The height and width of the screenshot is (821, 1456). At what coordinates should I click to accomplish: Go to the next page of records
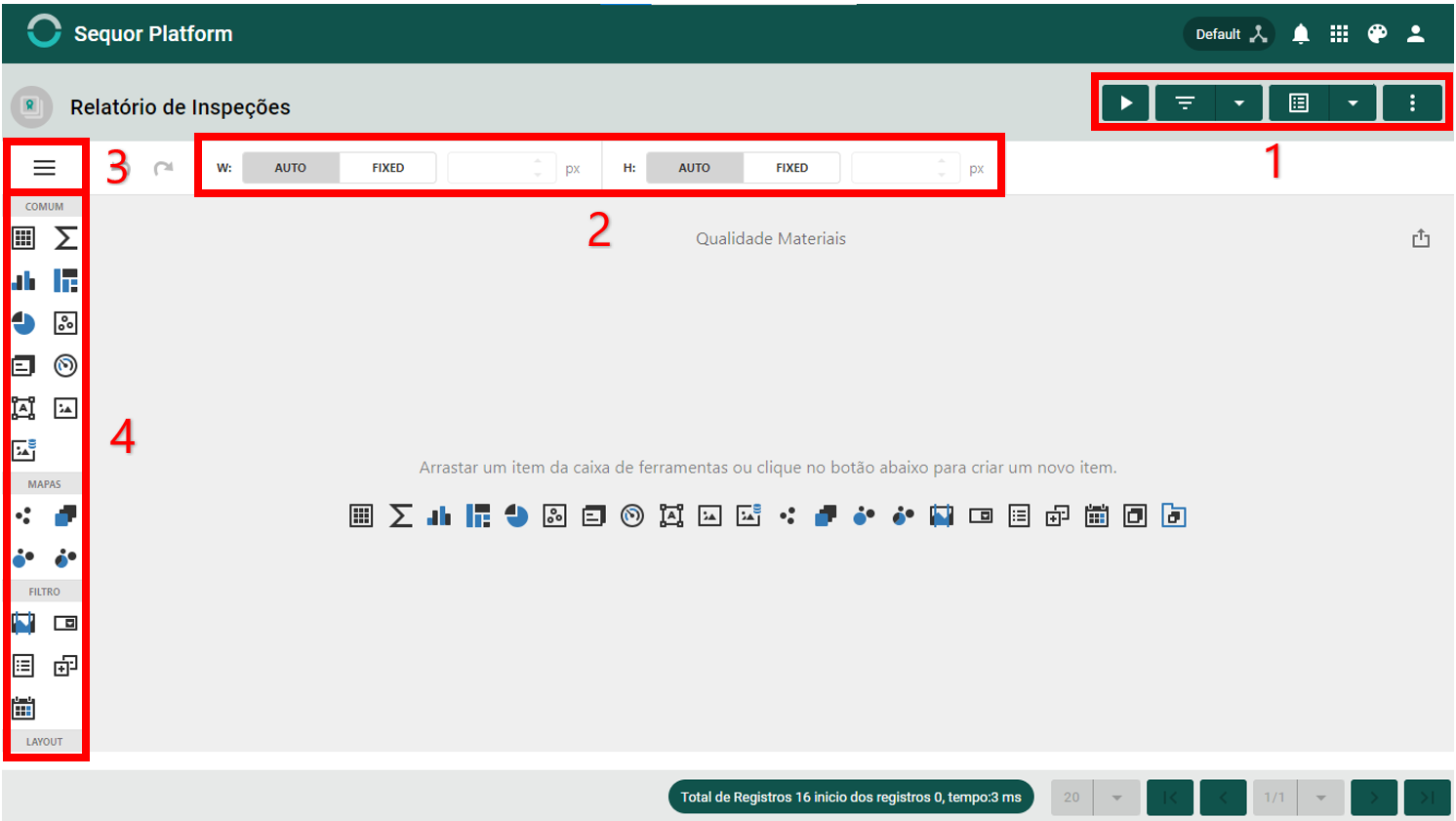[x=1374, y=798]
